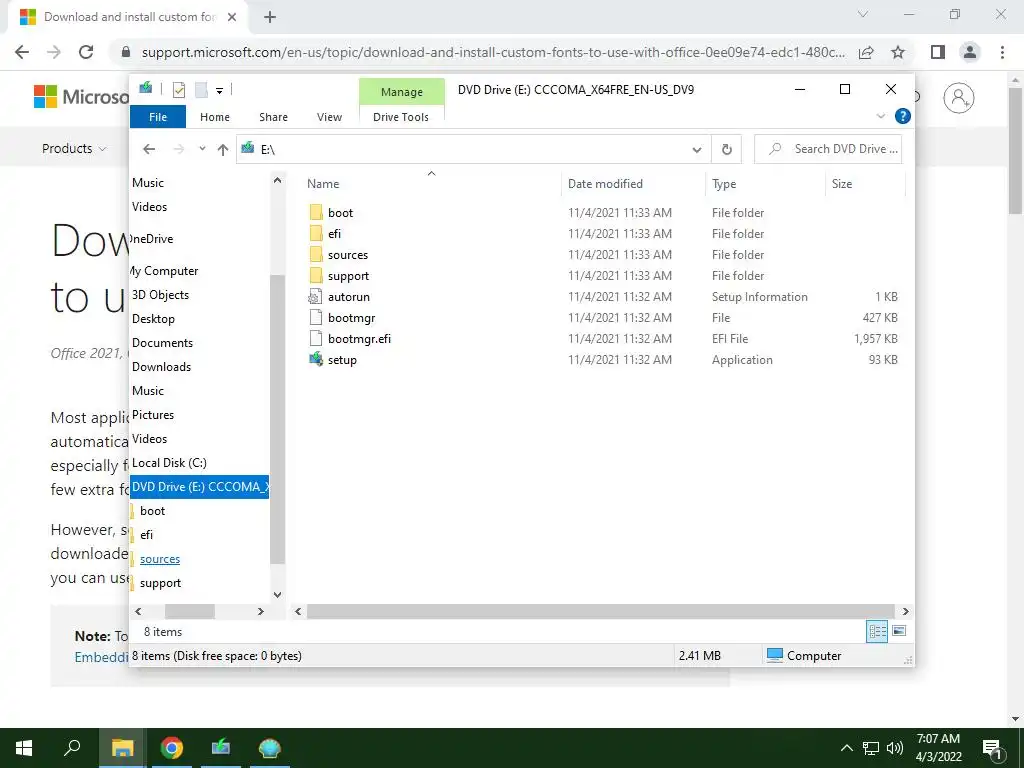Image resolution: width=1024 pixels, height=768 pixels.
Task: Select the efi folder icon in file list
Action: pyautogui.click(x=315, y=233)
